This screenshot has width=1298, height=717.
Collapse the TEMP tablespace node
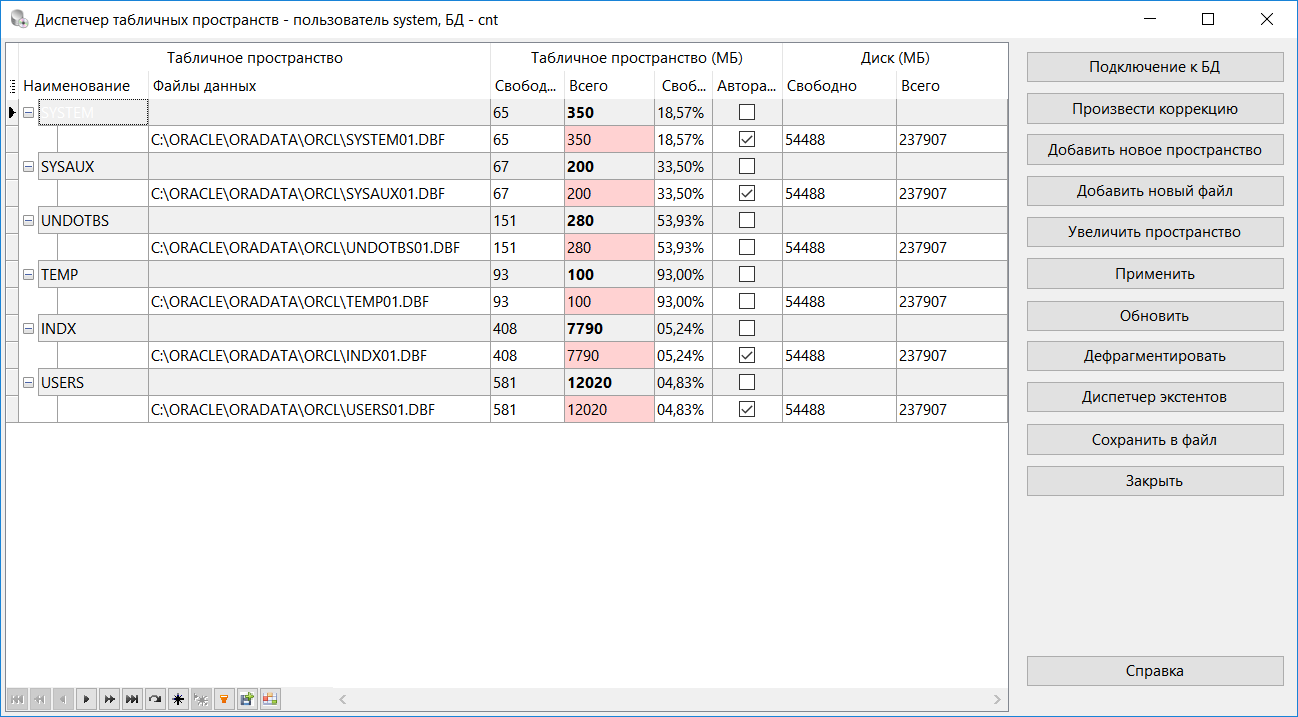click(x=28, y=275)
